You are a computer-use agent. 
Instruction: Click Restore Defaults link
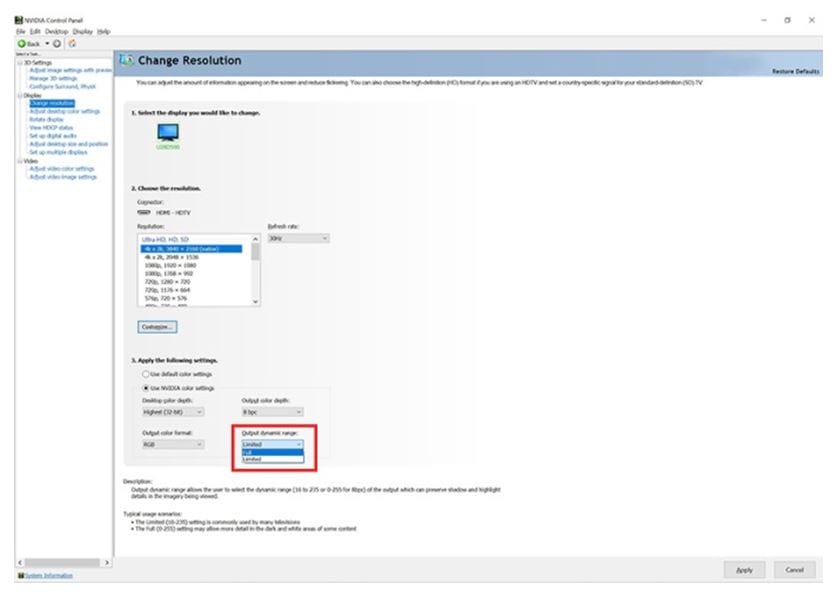pyautogui.click(x=795, y=72)
